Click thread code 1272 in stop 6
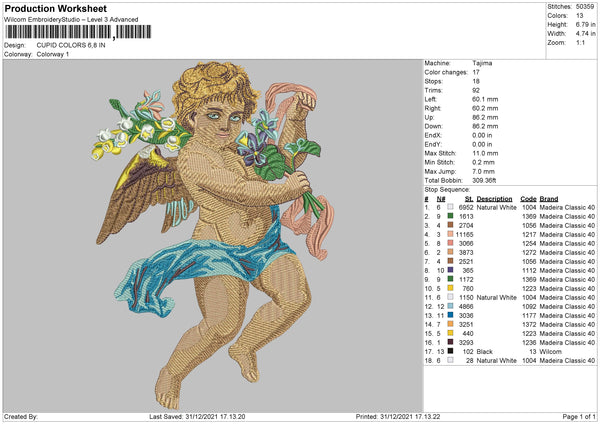 point(529,253)
